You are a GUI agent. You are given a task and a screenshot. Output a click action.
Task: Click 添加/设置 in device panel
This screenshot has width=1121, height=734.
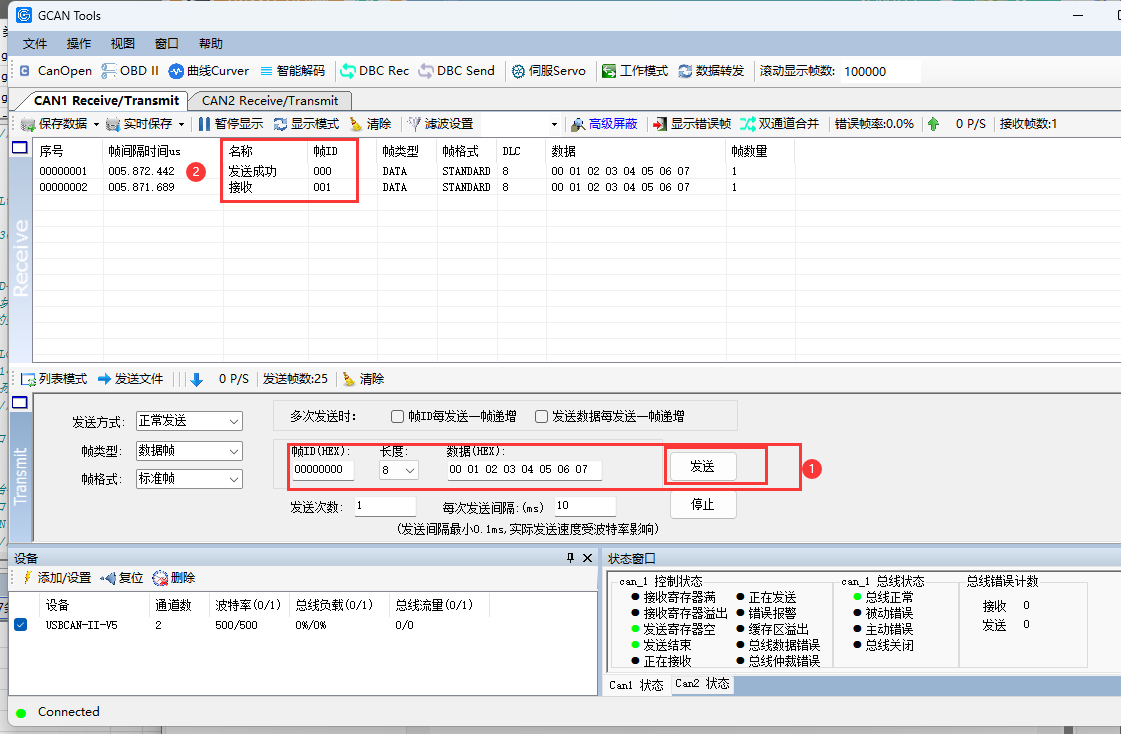tap(56, 577)
